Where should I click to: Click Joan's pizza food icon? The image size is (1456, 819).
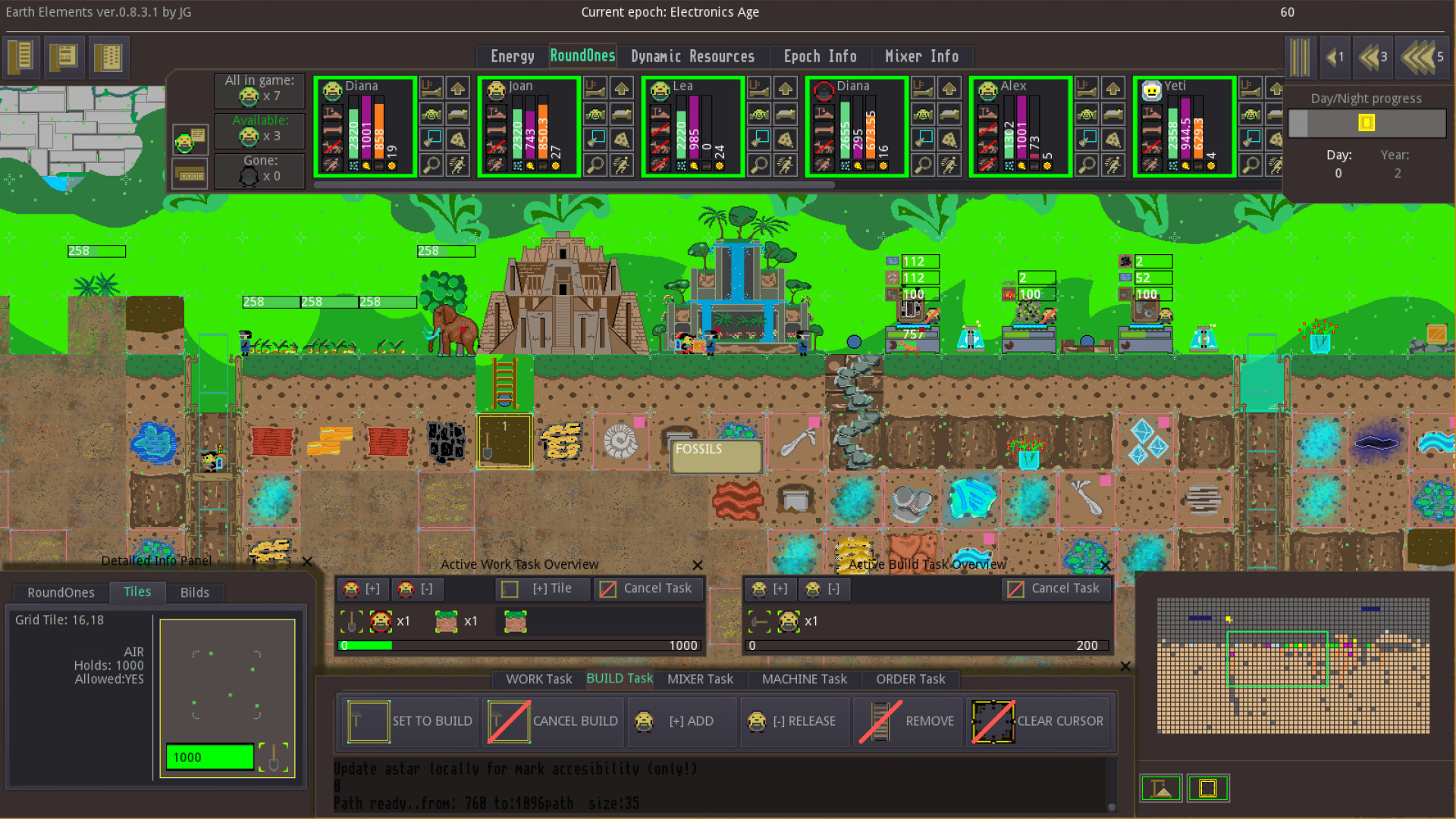pos(622,140)
